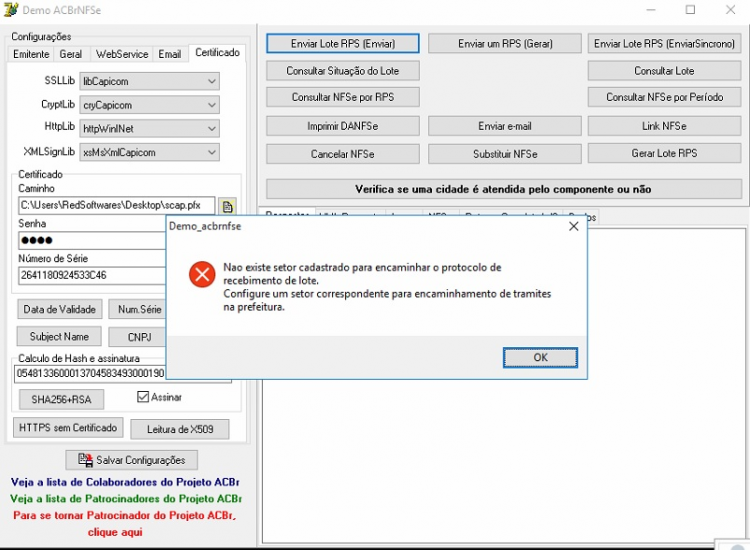
Task: Minimize the Demo ACBrNFSe window
Action: (651, 10)
